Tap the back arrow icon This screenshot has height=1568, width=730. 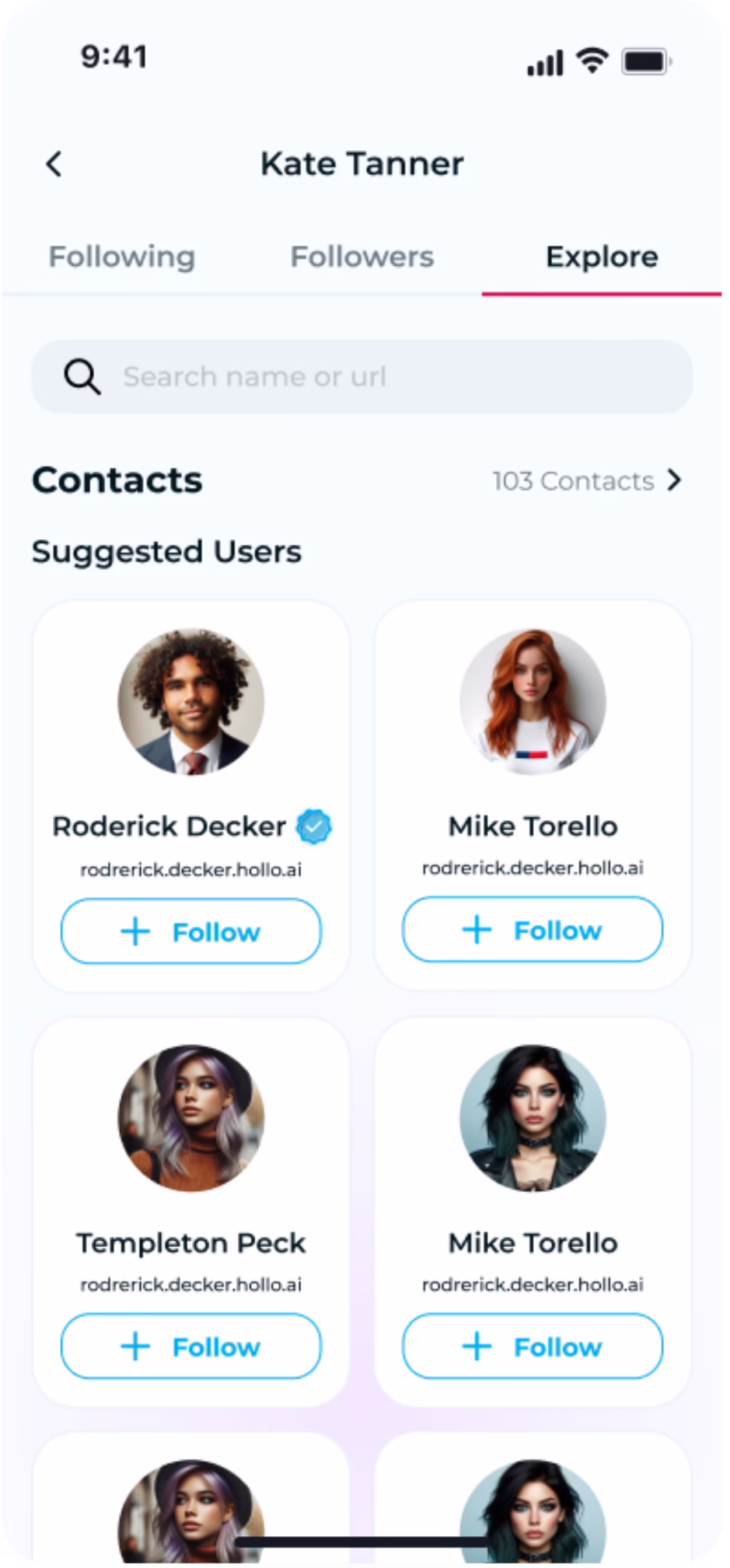click(54, 164)
